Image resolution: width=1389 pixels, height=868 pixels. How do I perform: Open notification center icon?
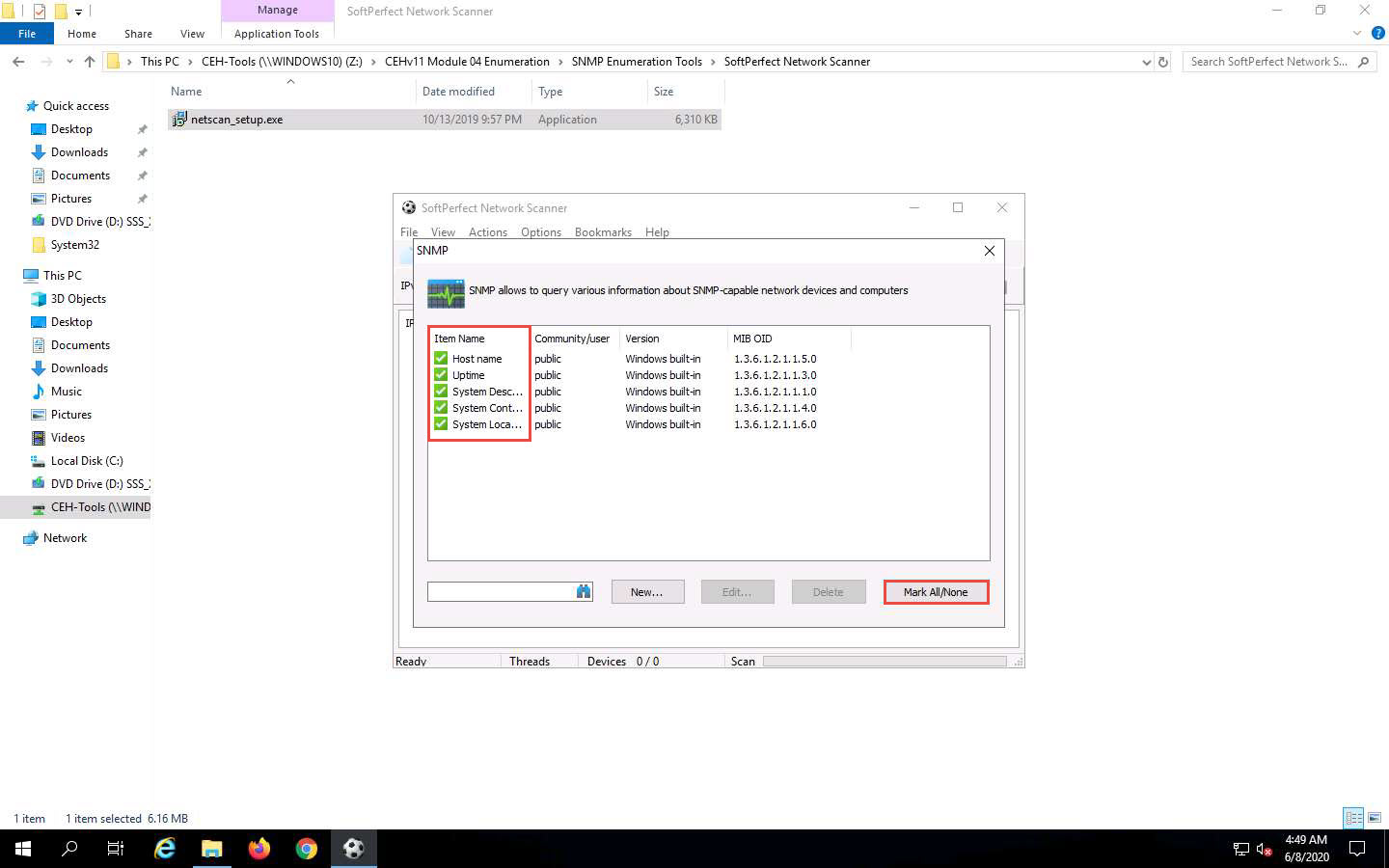click(x=1357, y=849)
